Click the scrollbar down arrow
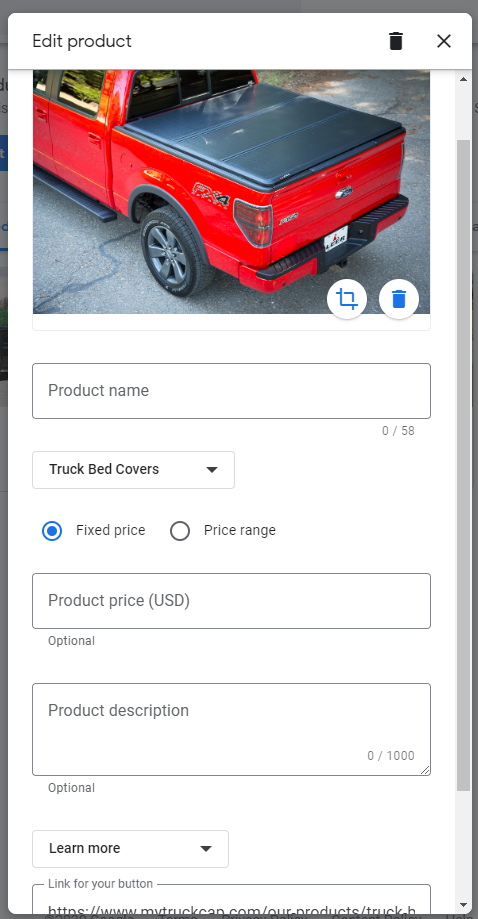This screenshot has height=919, width=478. pyautogui.click(x=463, y=905)
